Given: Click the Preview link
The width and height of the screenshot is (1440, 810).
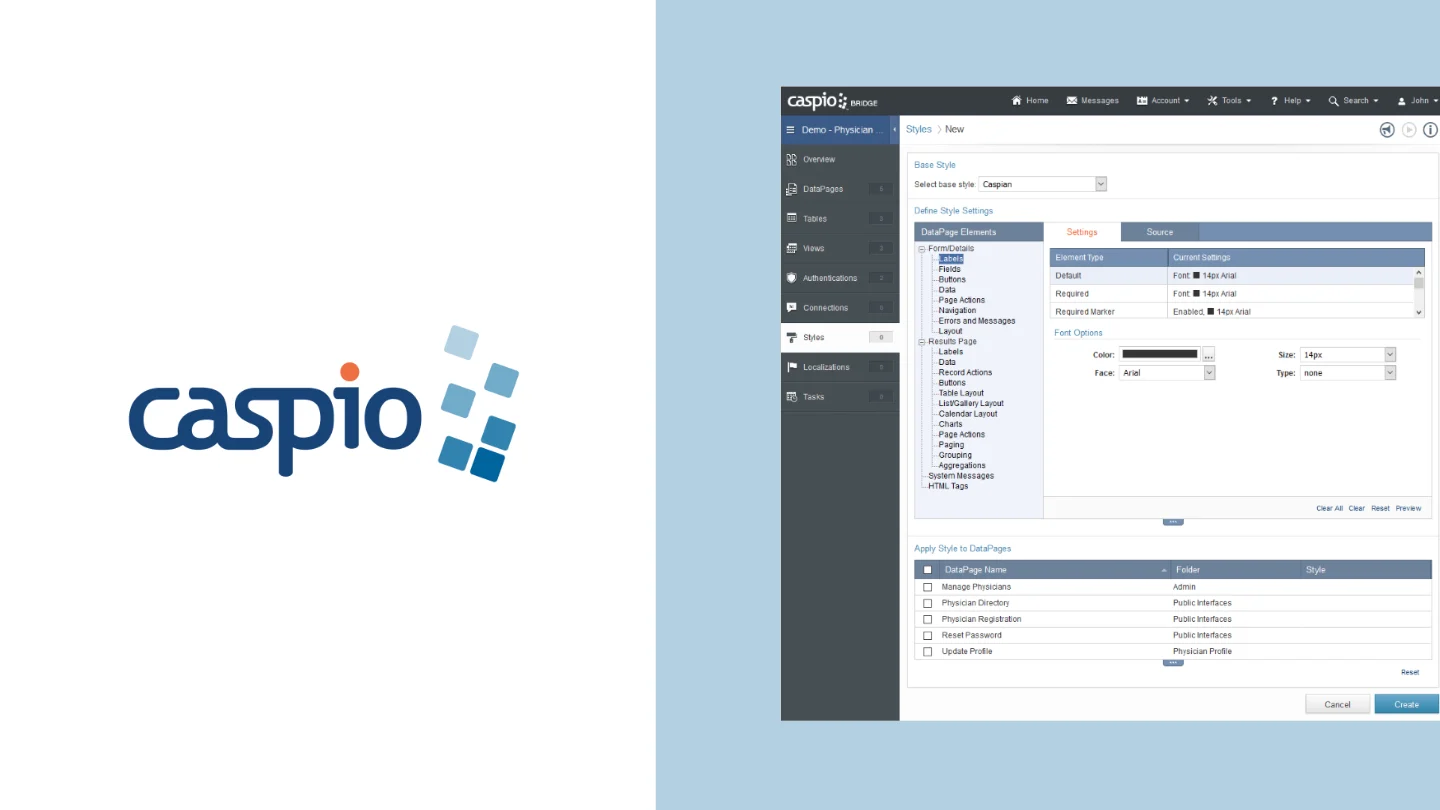Looking at the screenshot, I should pos(1408,508).
